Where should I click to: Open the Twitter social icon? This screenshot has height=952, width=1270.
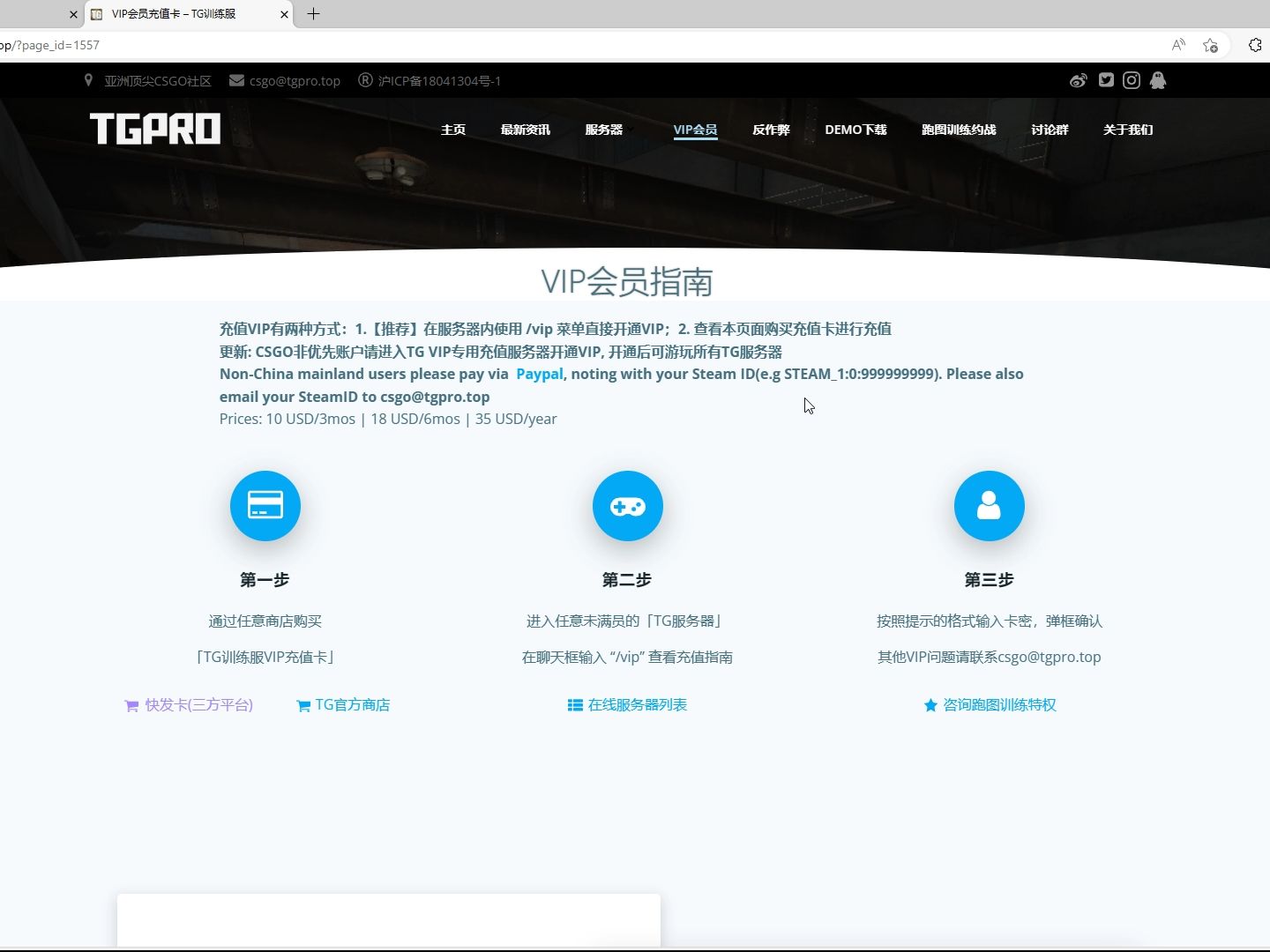coord(1106,80)
